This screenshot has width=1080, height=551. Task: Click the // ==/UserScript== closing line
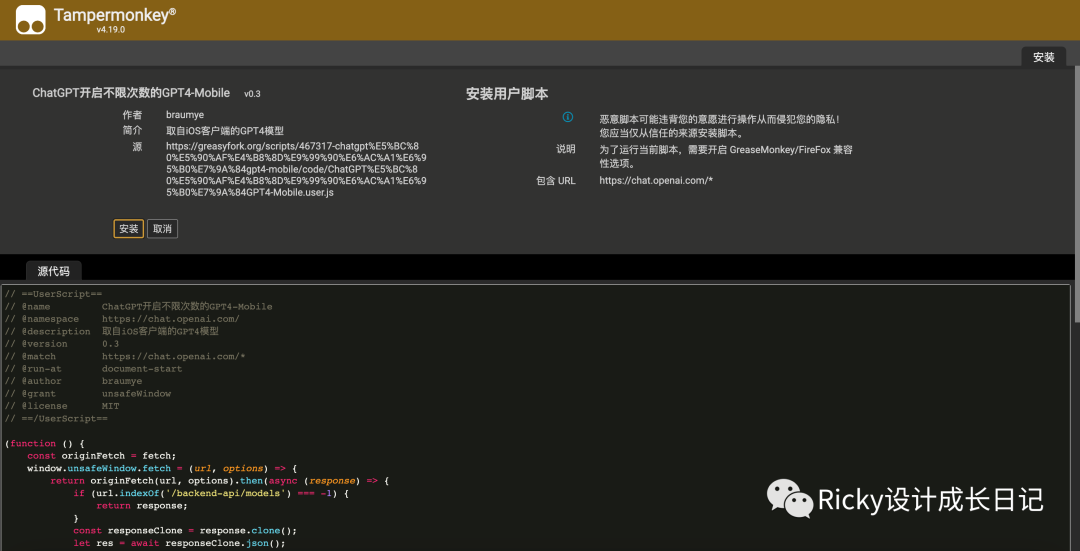[56, 418]
